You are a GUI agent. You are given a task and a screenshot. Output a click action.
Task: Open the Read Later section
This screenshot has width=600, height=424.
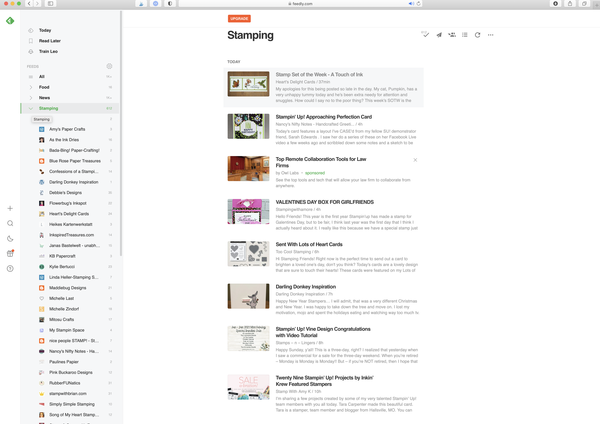[x=51, y=41]
